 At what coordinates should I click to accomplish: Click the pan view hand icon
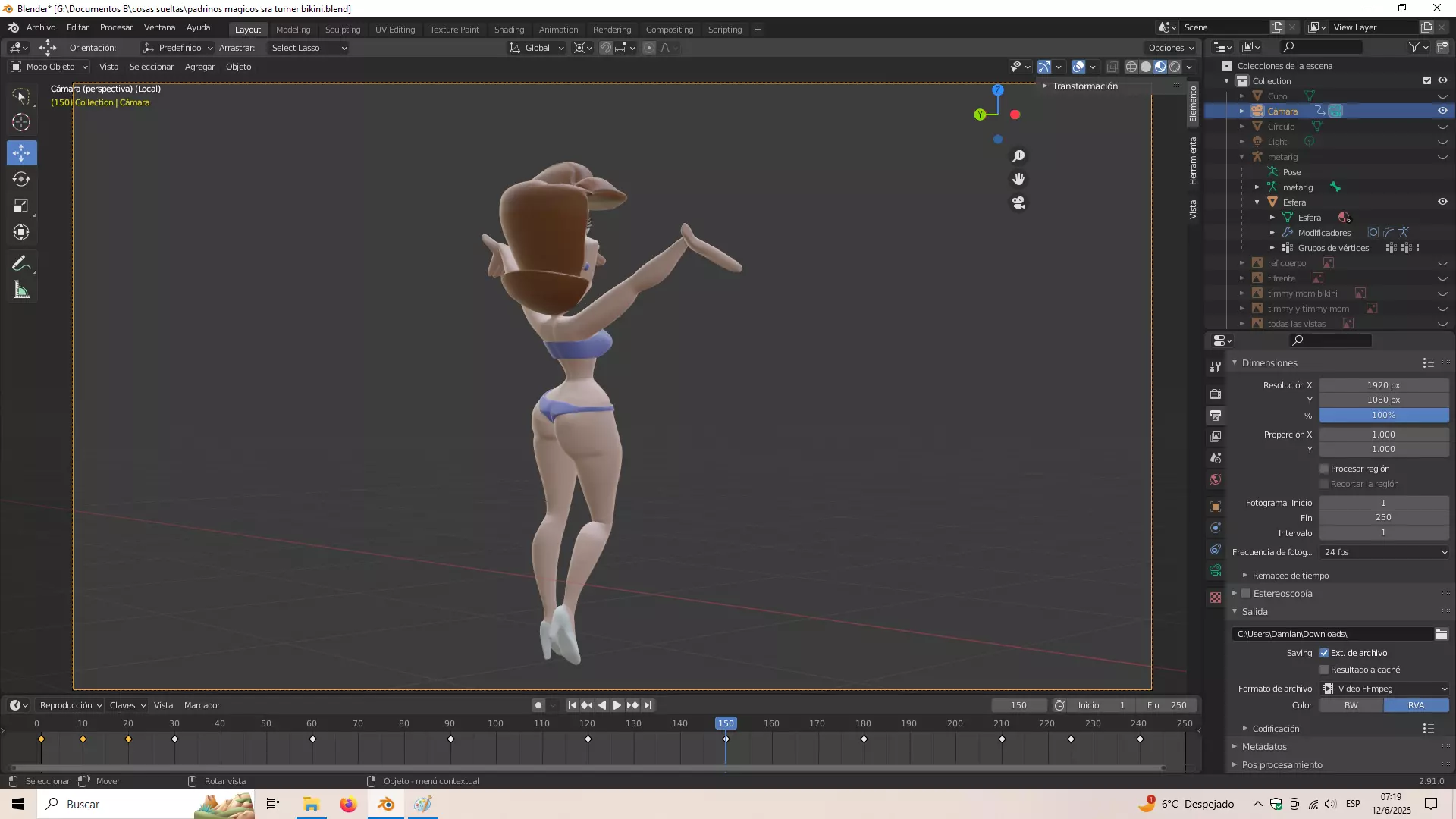coord(1018,179)
